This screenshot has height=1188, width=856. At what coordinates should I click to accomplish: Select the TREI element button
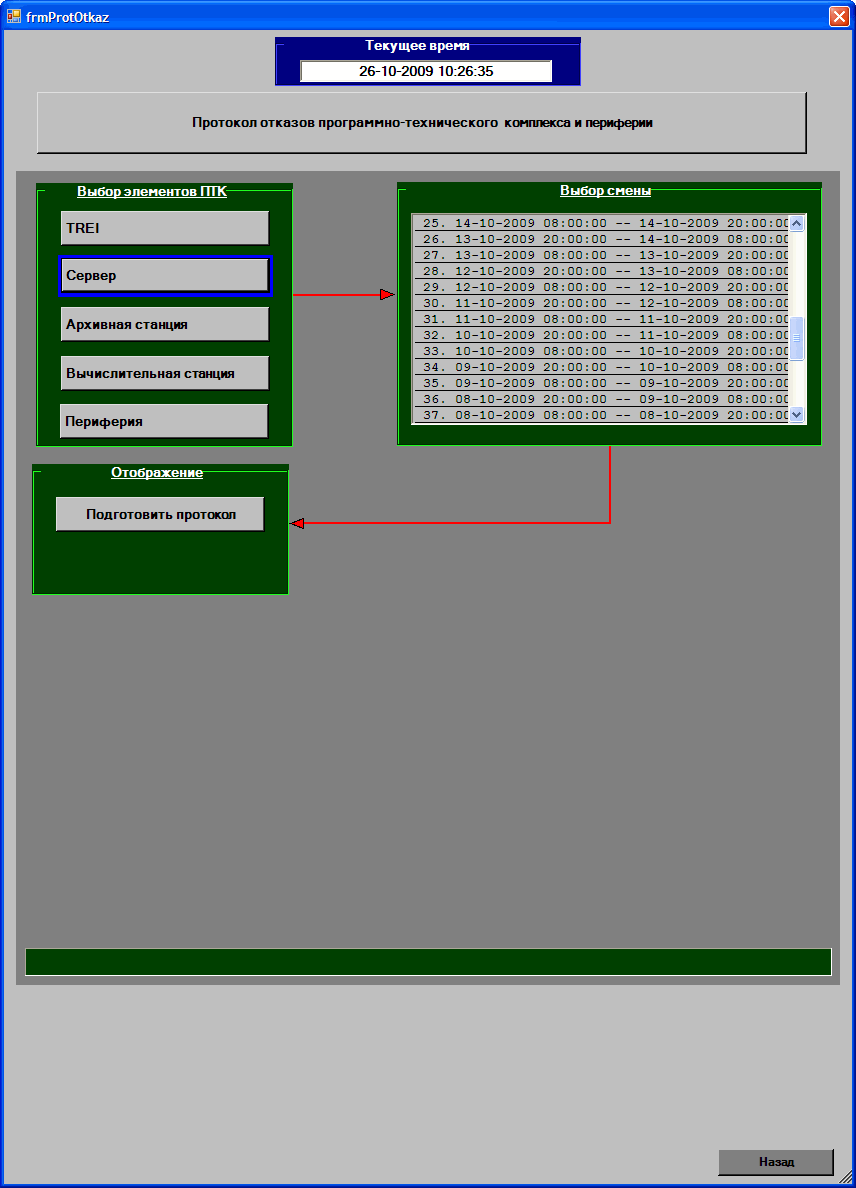click(164, 228)
